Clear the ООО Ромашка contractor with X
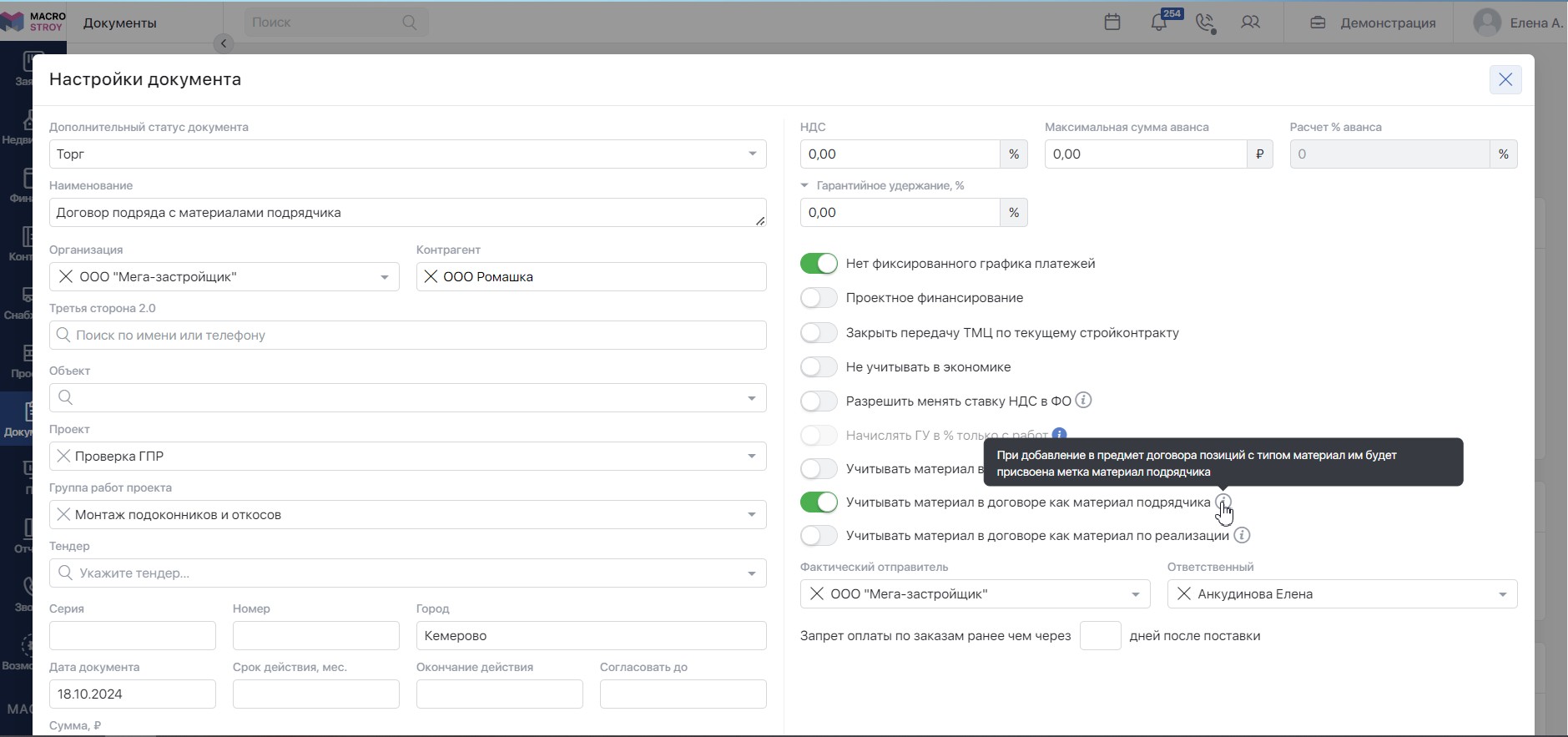This screenshot has width=1568, height=737. pyautogui.click(x=431, y=276)
